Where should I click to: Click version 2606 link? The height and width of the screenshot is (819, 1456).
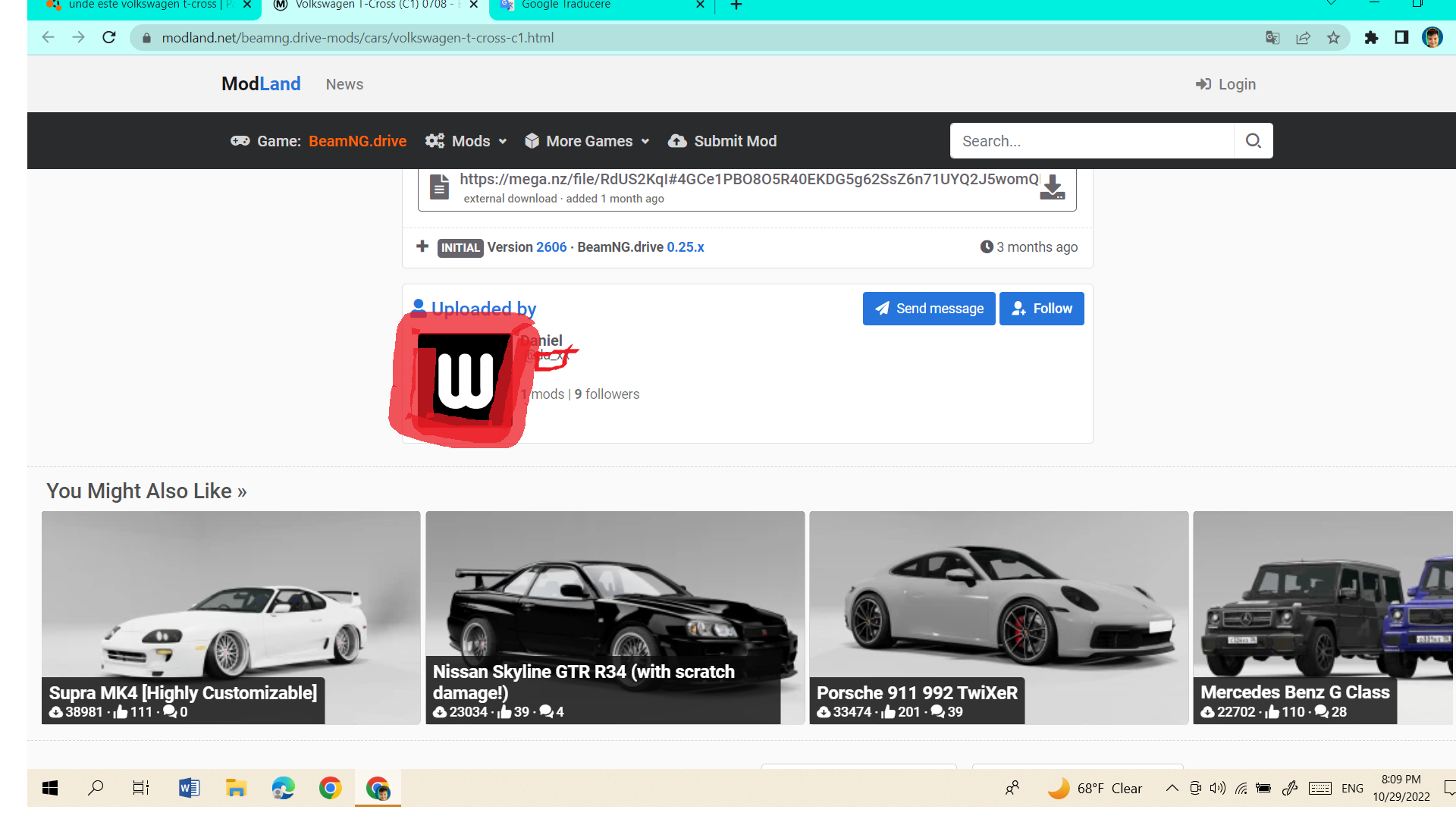pos(551,247)
